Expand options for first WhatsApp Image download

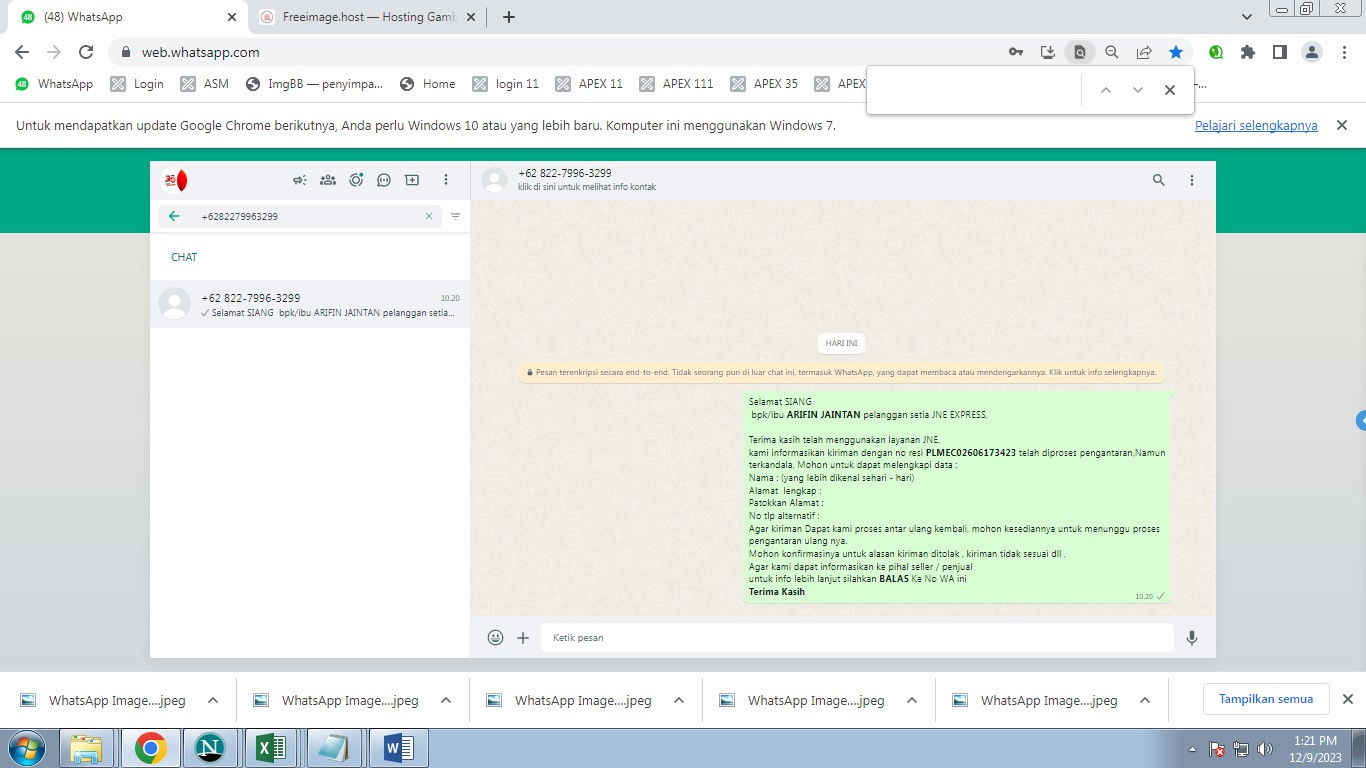click(x=213, y=700)
